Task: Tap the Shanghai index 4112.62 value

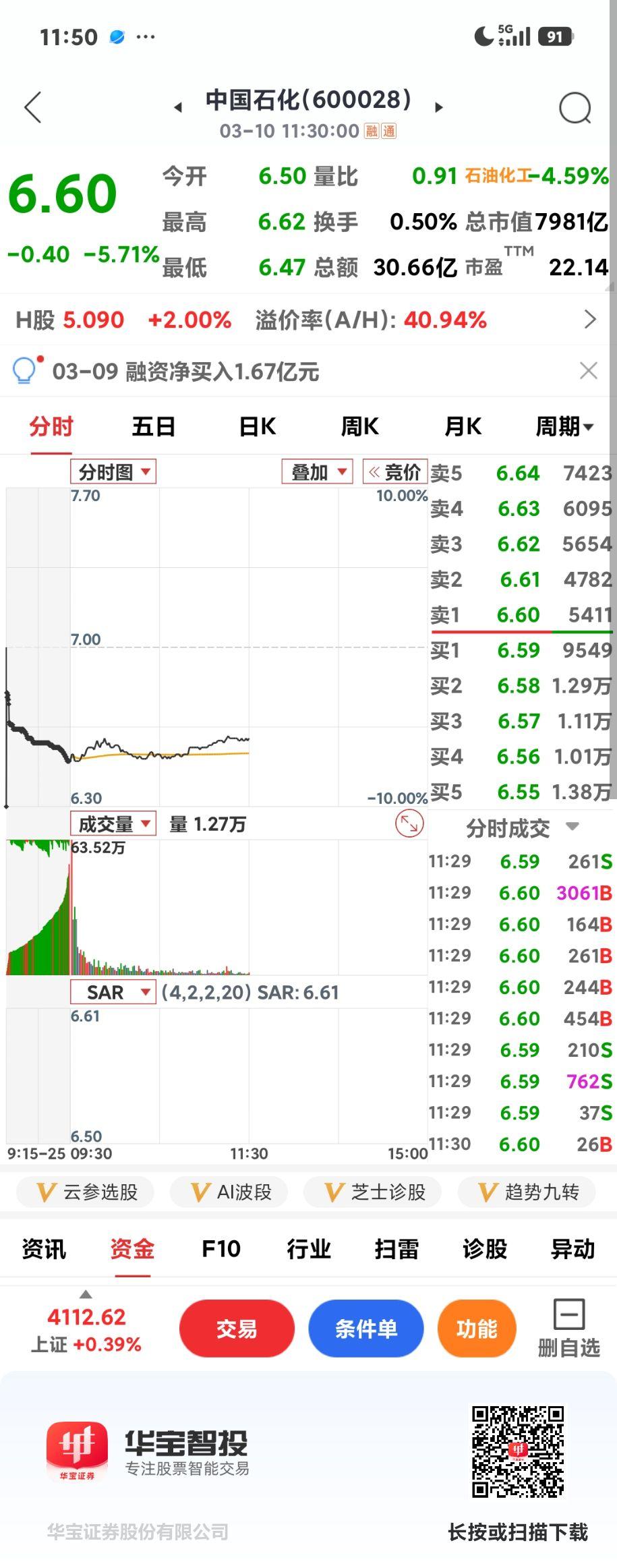Action: [86, 1316]
